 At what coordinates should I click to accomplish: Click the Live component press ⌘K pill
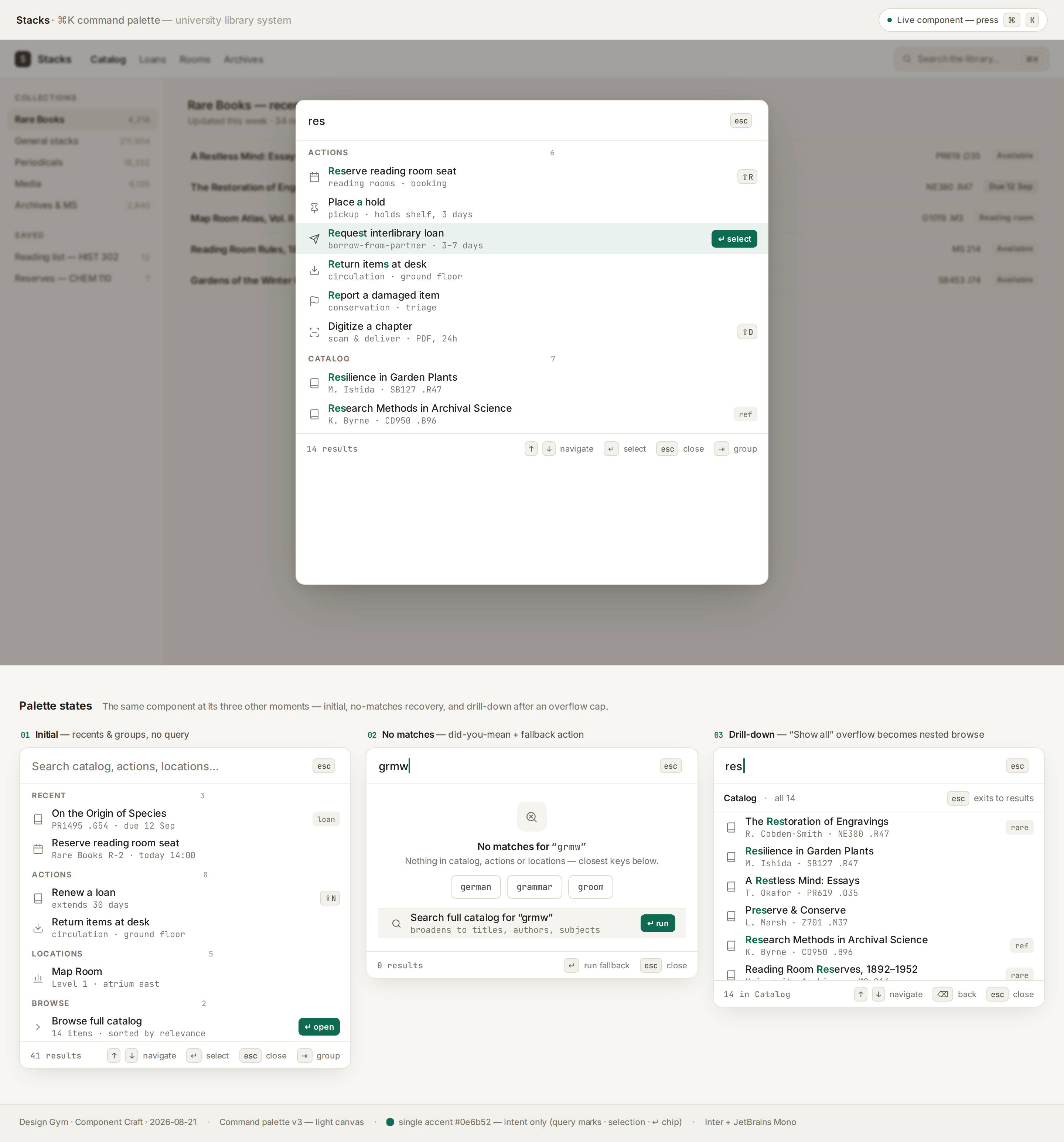click(962, 20)
